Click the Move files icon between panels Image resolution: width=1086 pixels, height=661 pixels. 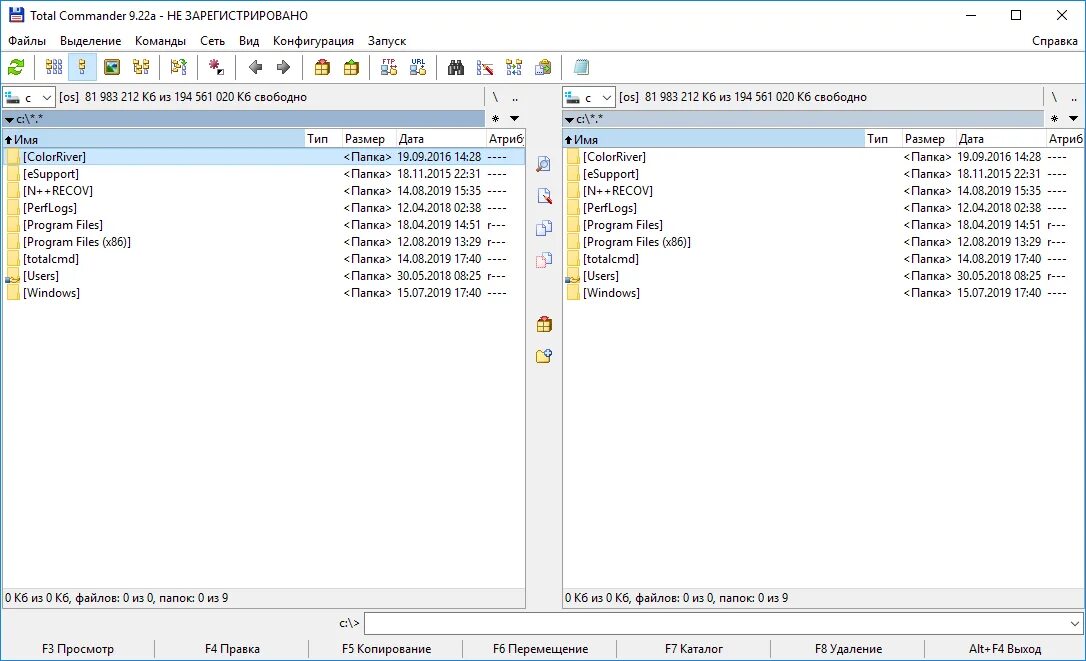tap(544, 260)
